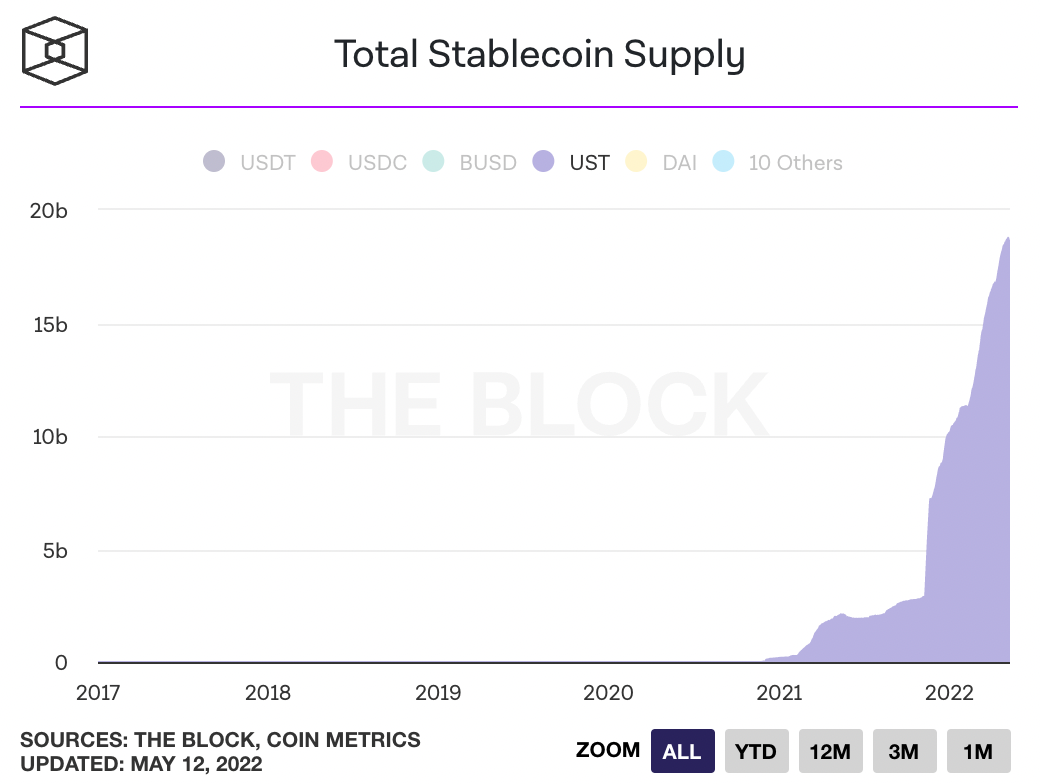
Task: Click the 2021 x-axis label
Action: coord(779,692)
